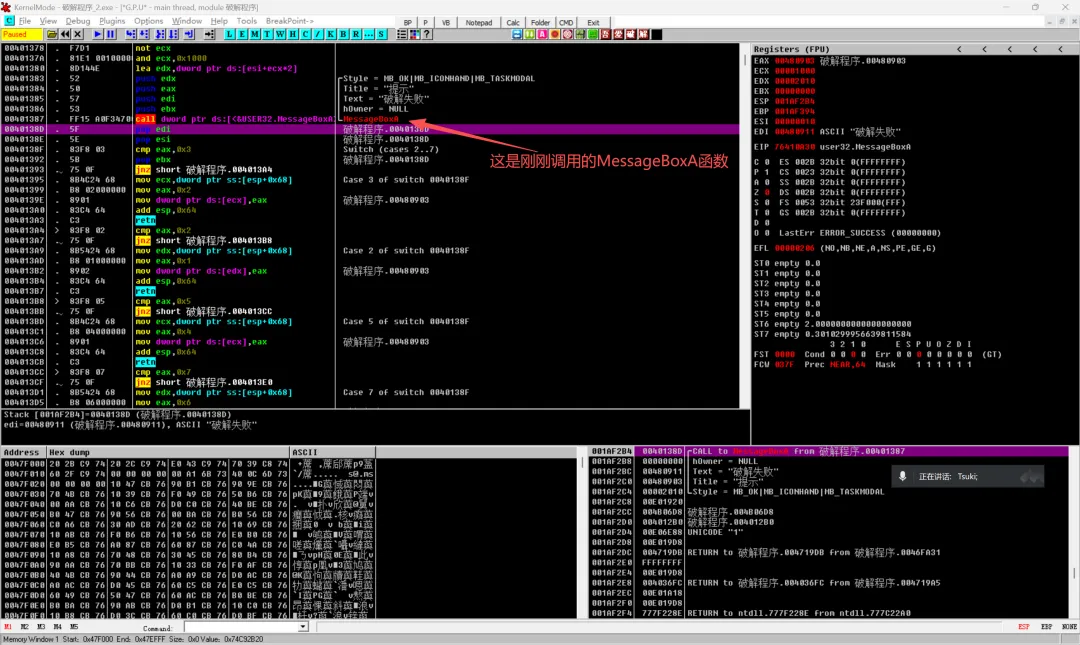Image resolution: width=1080 pixels, height=645 pixels.
Task: Open References window with R button
Action: (355, 34)
